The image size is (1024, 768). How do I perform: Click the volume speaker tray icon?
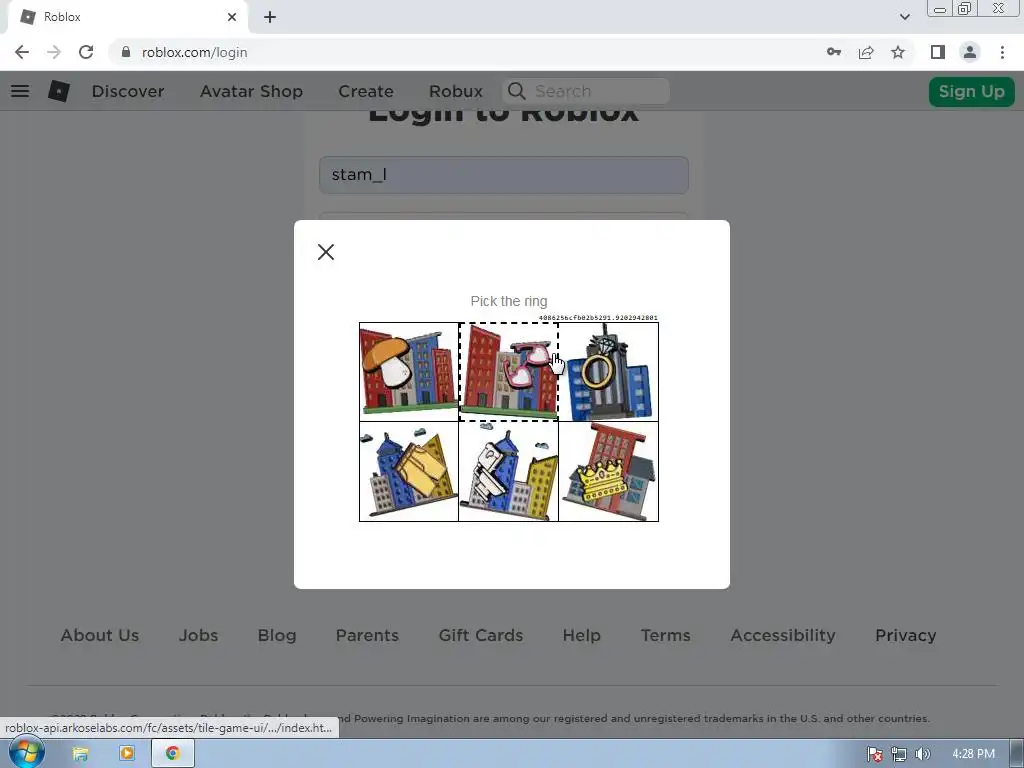[x=922, y=754]
